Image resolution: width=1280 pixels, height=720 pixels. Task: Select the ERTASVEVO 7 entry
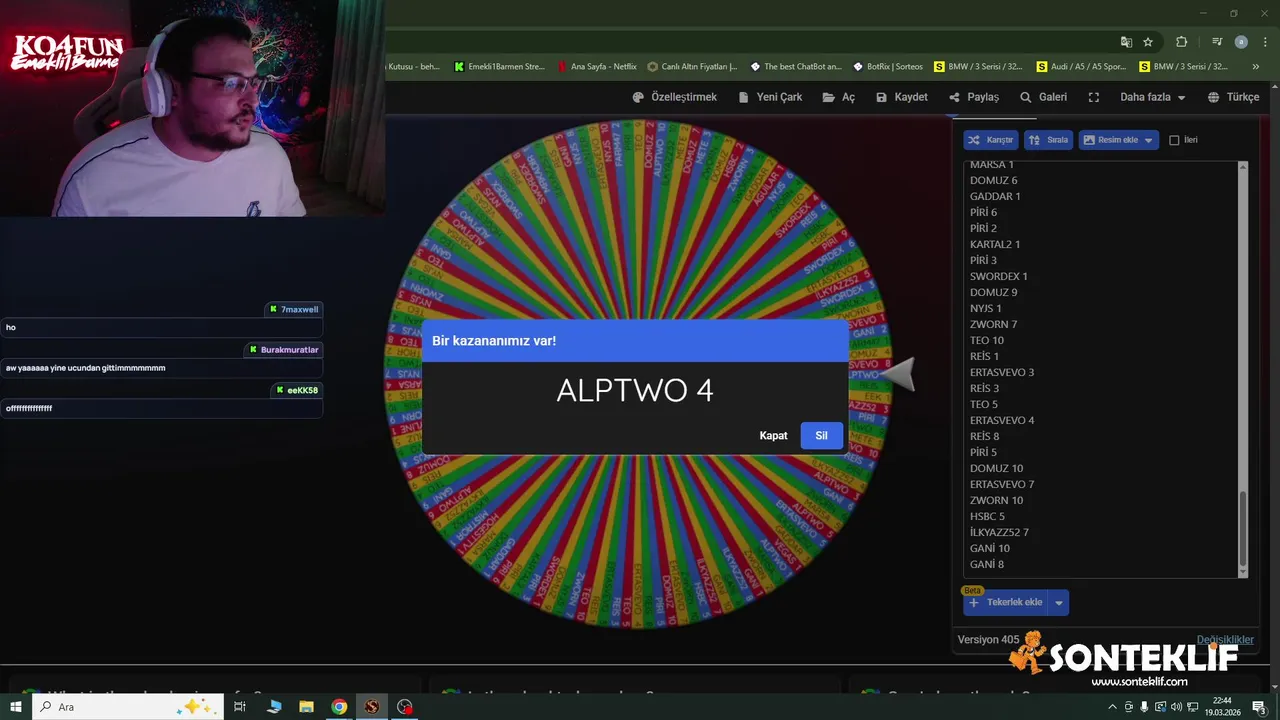[x=1002, y=484]
